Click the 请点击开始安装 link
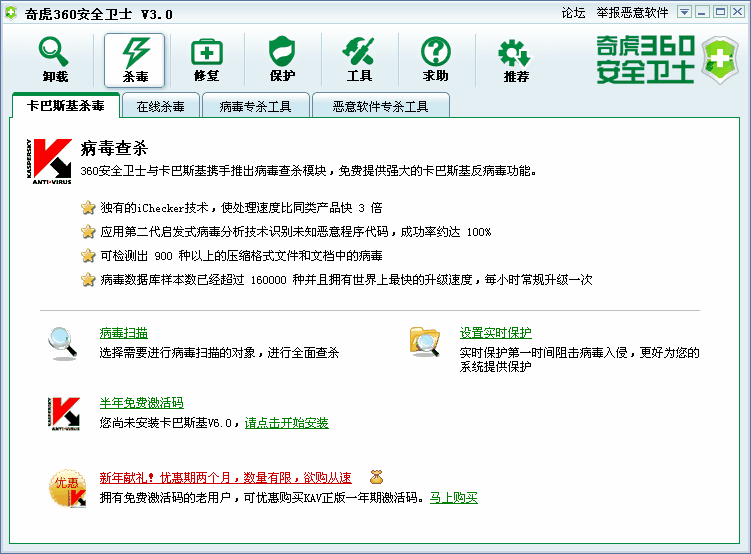 [x=286, y=423]
